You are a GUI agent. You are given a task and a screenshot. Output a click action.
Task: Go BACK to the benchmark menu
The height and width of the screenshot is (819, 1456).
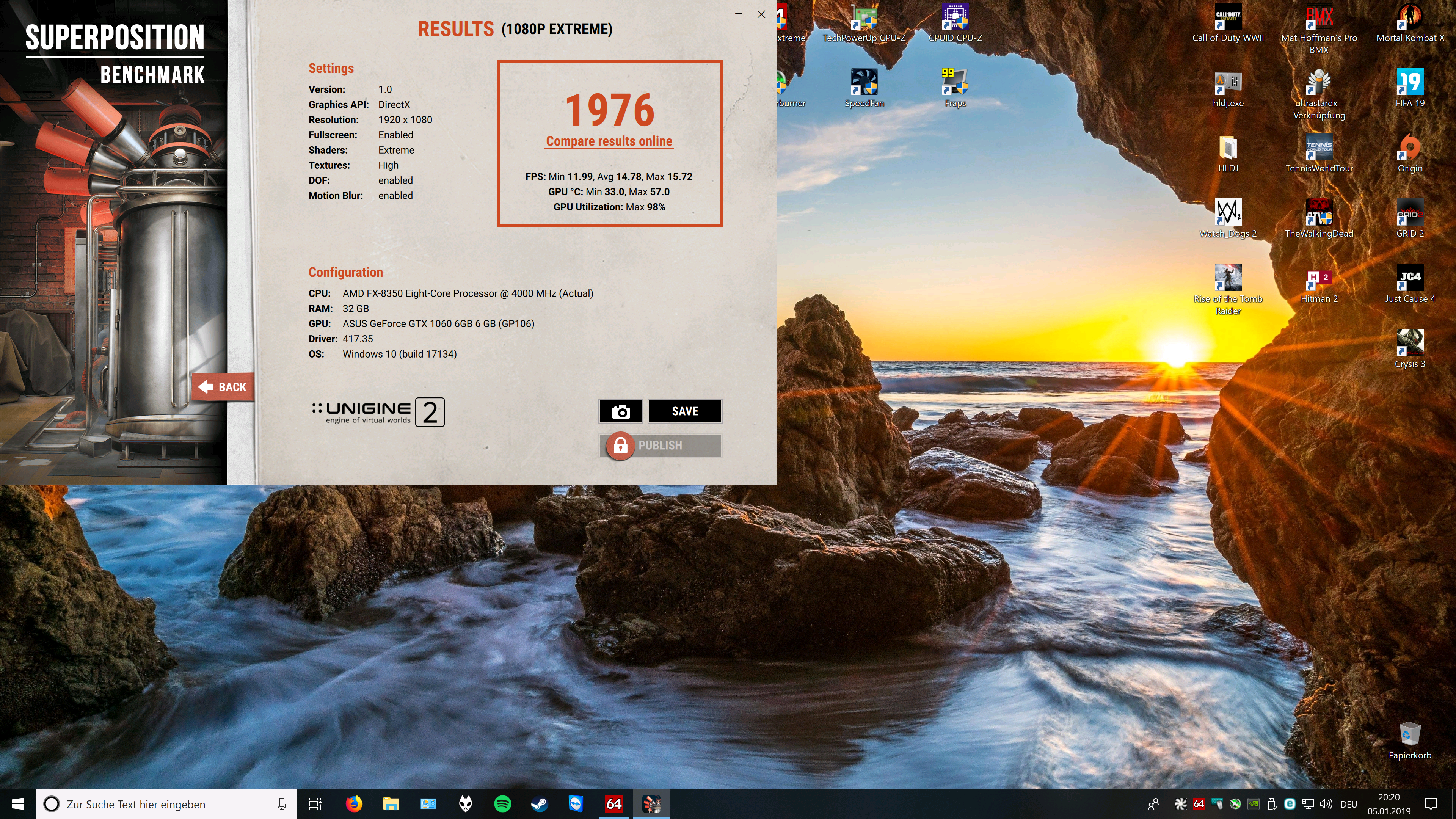[223, 387]
